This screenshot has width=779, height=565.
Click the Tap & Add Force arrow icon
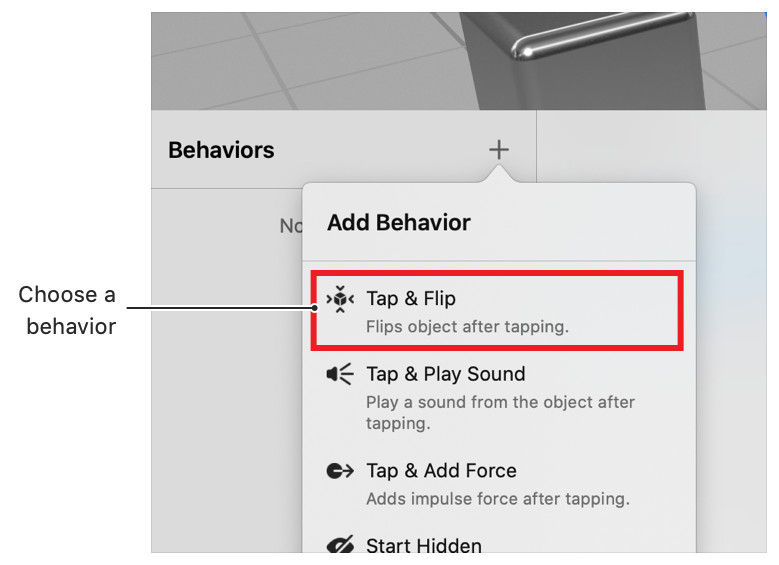[340, 470]
